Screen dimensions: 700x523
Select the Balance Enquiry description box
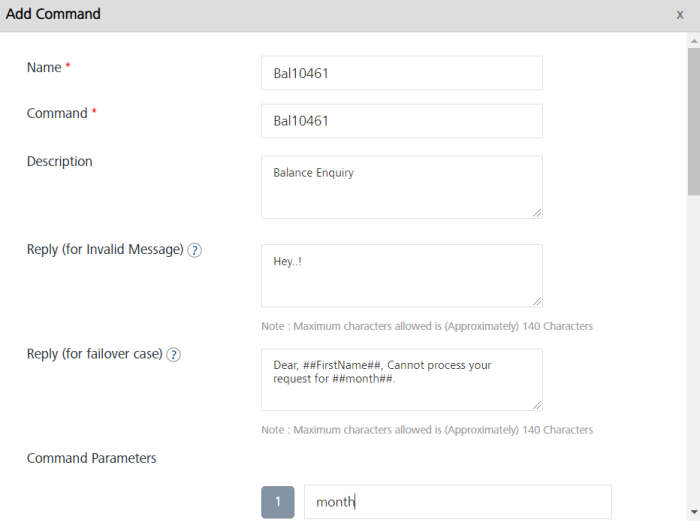point(401,187)
